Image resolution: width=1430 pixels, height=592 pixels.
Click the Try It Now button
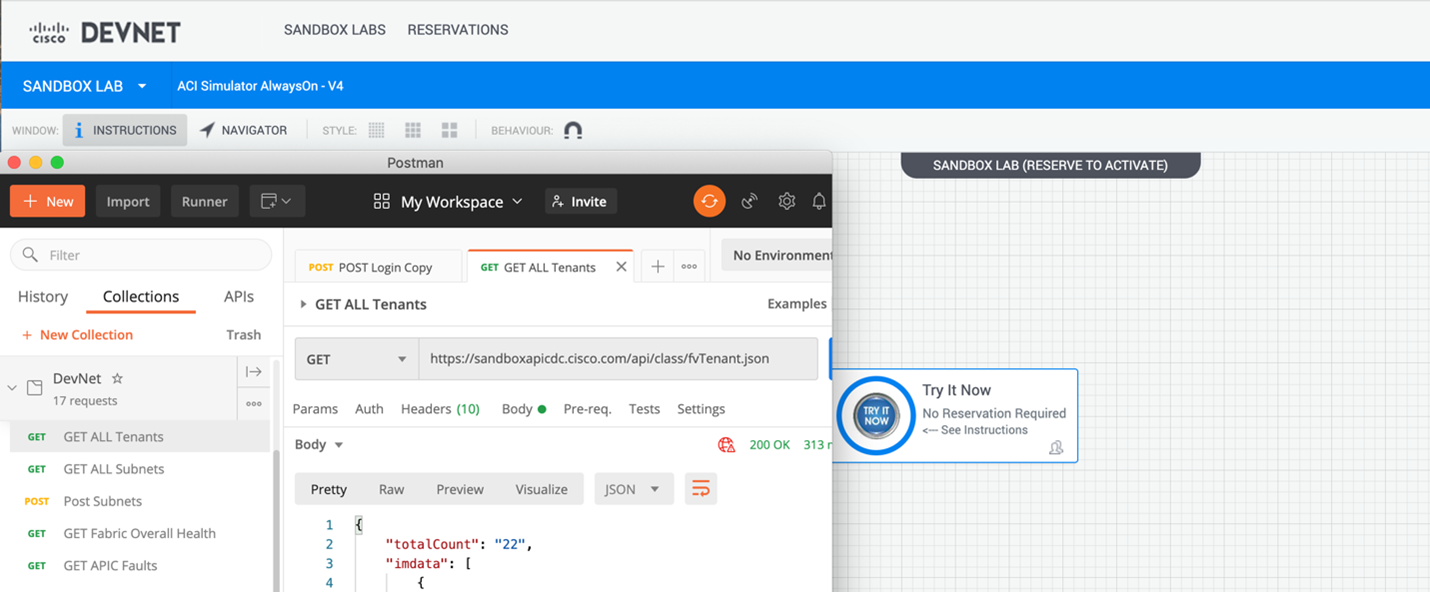[875, 415]
